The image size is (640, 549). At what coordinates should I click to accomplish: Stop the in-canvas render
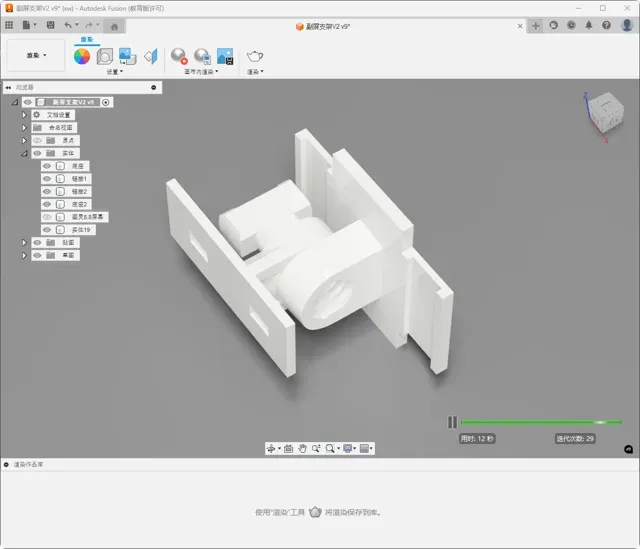point(179,56)
